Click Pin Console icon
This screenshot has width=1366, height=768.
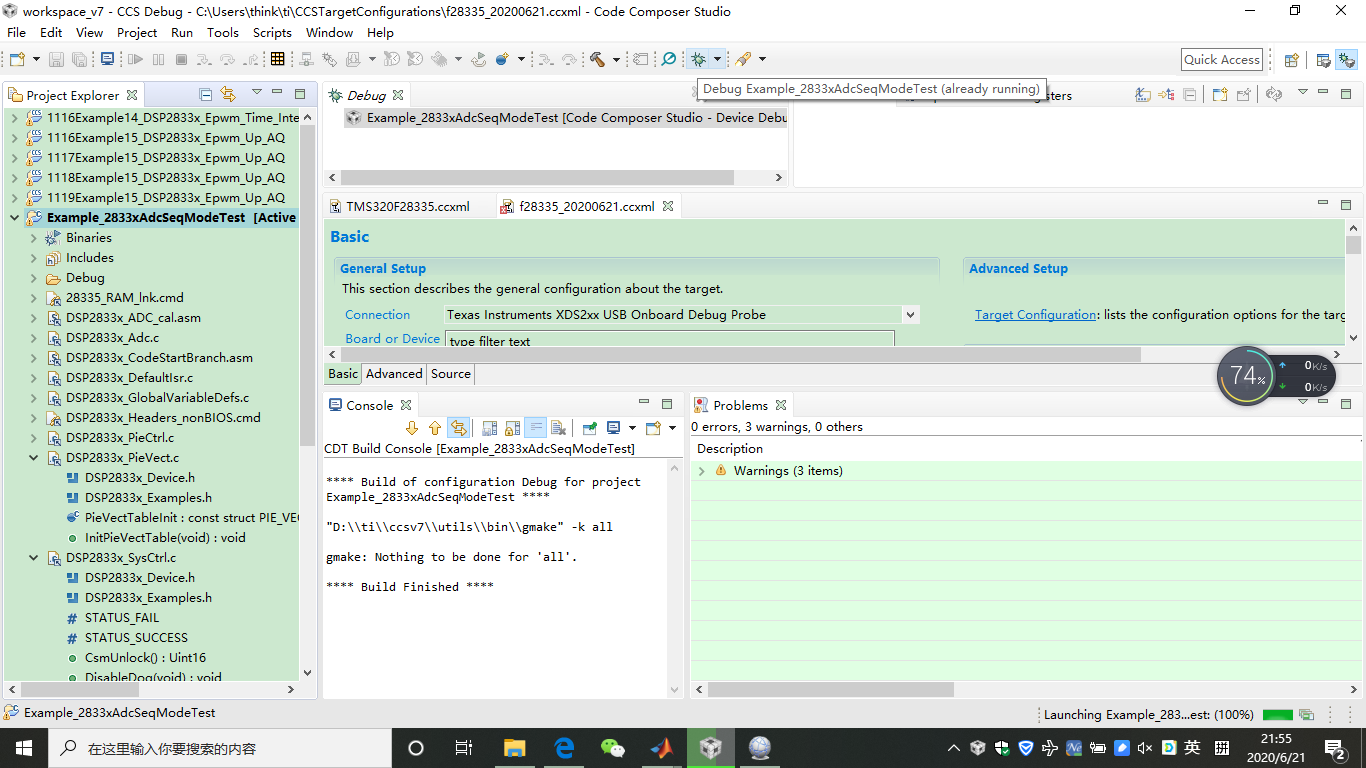coord(590,428)
